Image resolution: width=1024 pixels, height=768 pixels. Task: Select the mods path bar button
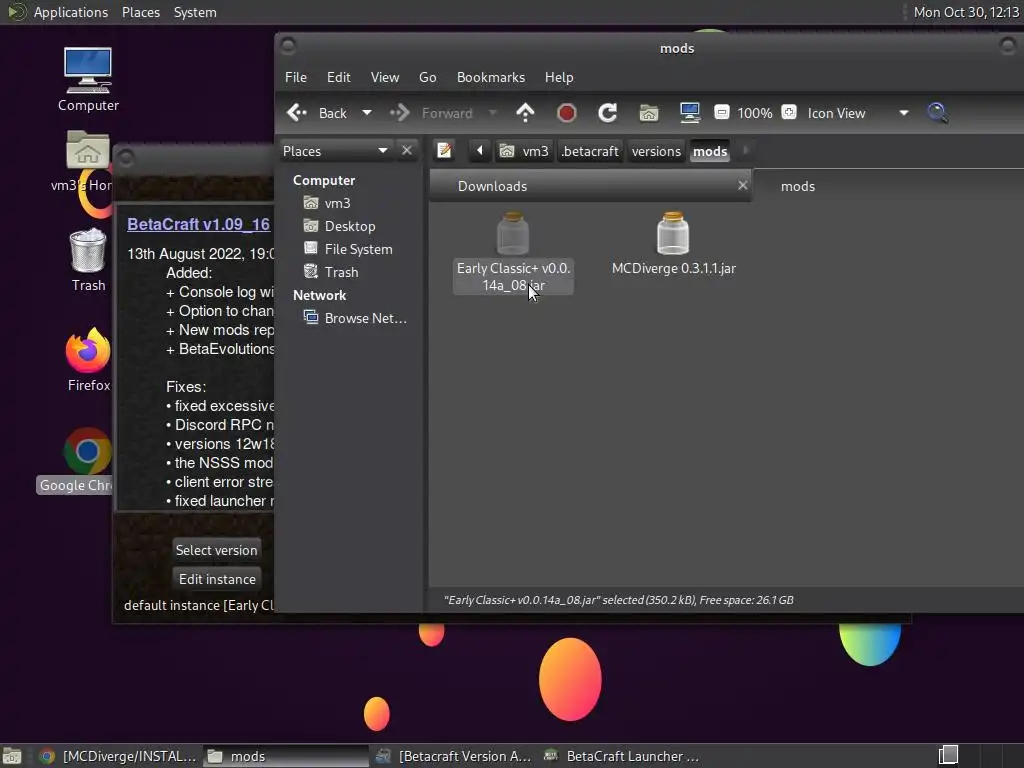[x=710, y=151]
